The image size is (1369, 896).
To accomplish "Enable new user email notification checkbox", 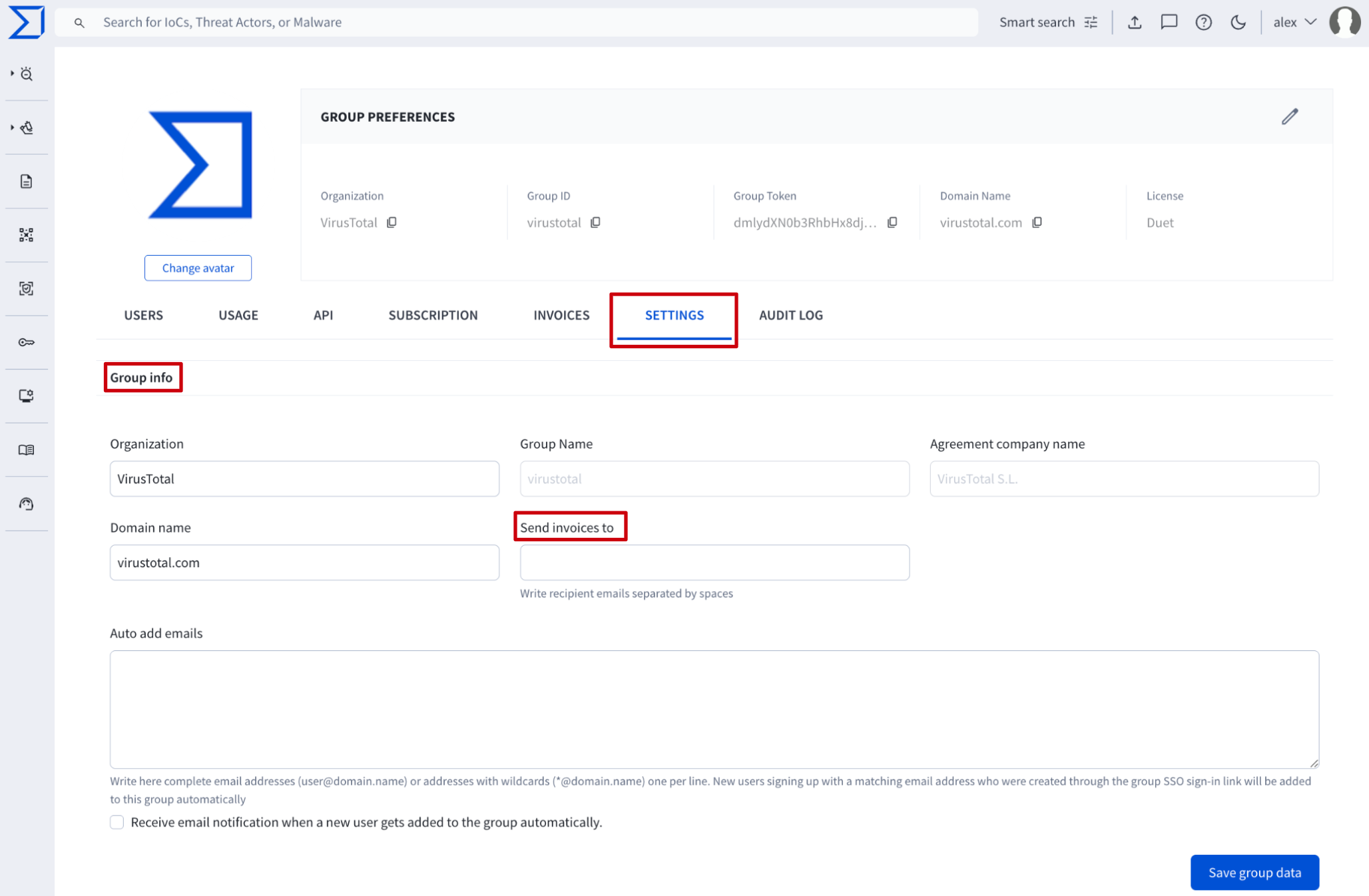I will click(x=117, y=822).
